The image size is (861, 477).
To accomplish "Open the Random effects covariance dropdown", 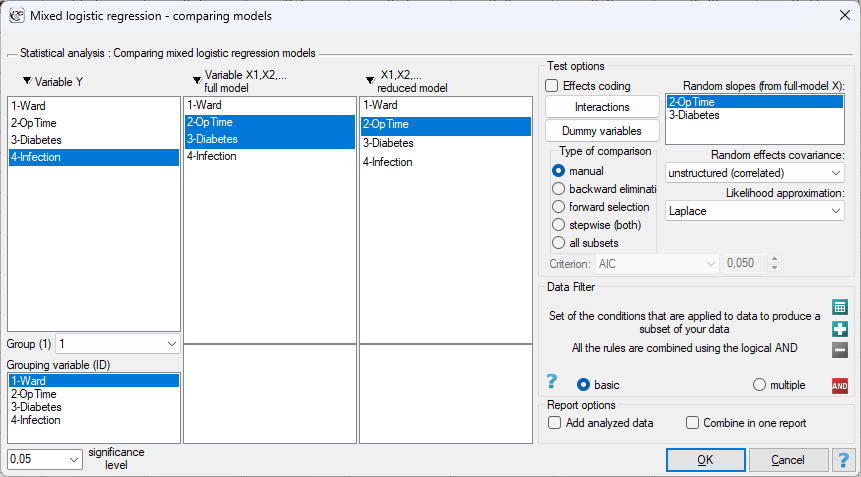I will click(754, 173).
